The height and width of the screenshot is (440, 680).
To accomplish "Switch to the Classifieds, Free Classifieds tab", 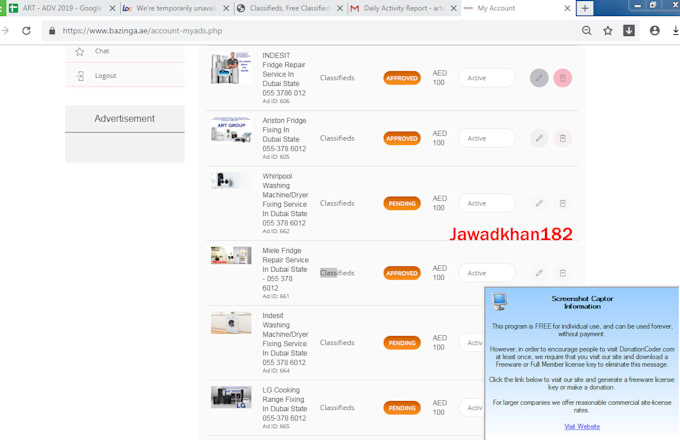I will pyautogui.click(x=289, y=8).
